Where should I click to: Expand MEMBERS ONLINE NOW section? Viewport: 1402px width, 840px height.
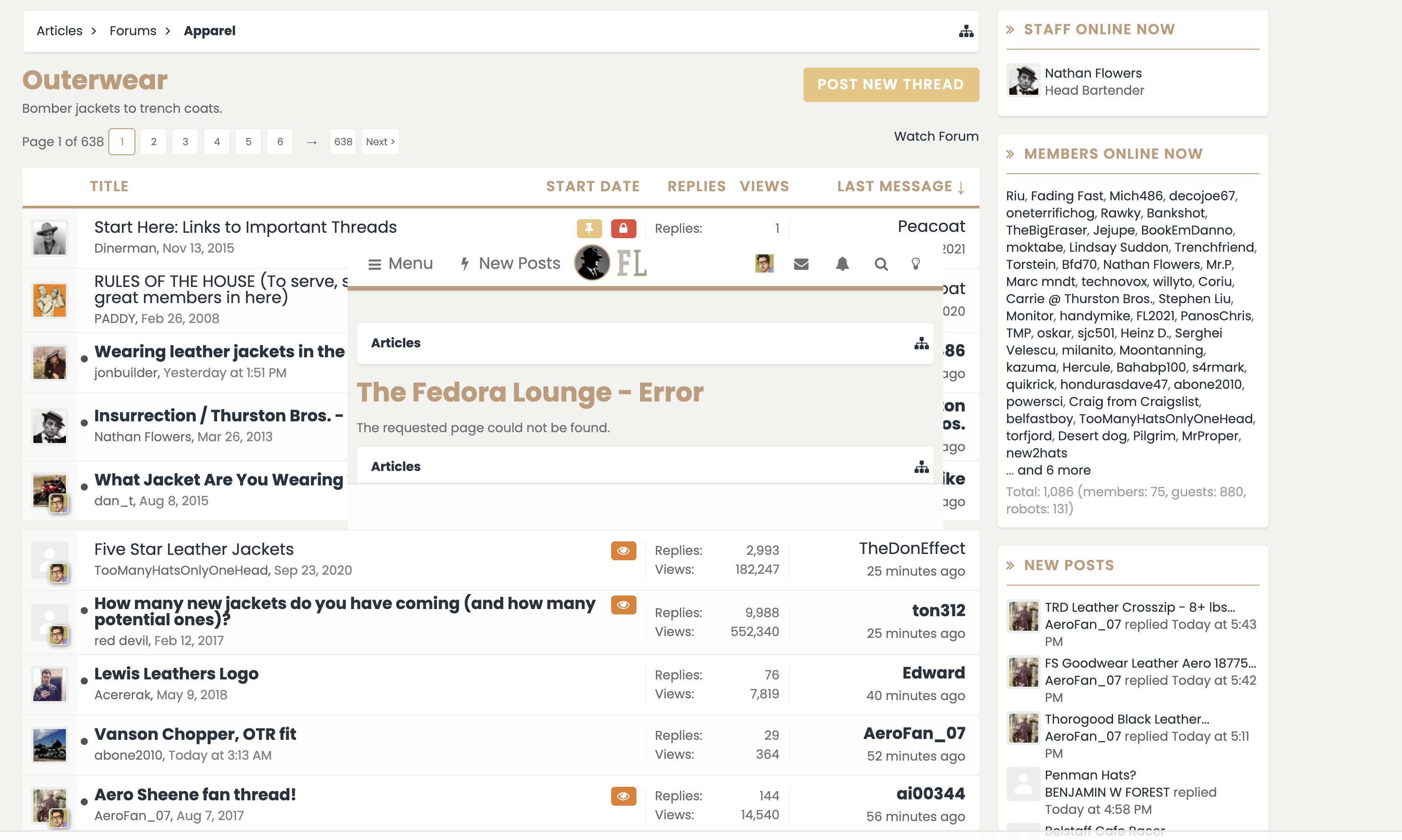click(1113, 154)
